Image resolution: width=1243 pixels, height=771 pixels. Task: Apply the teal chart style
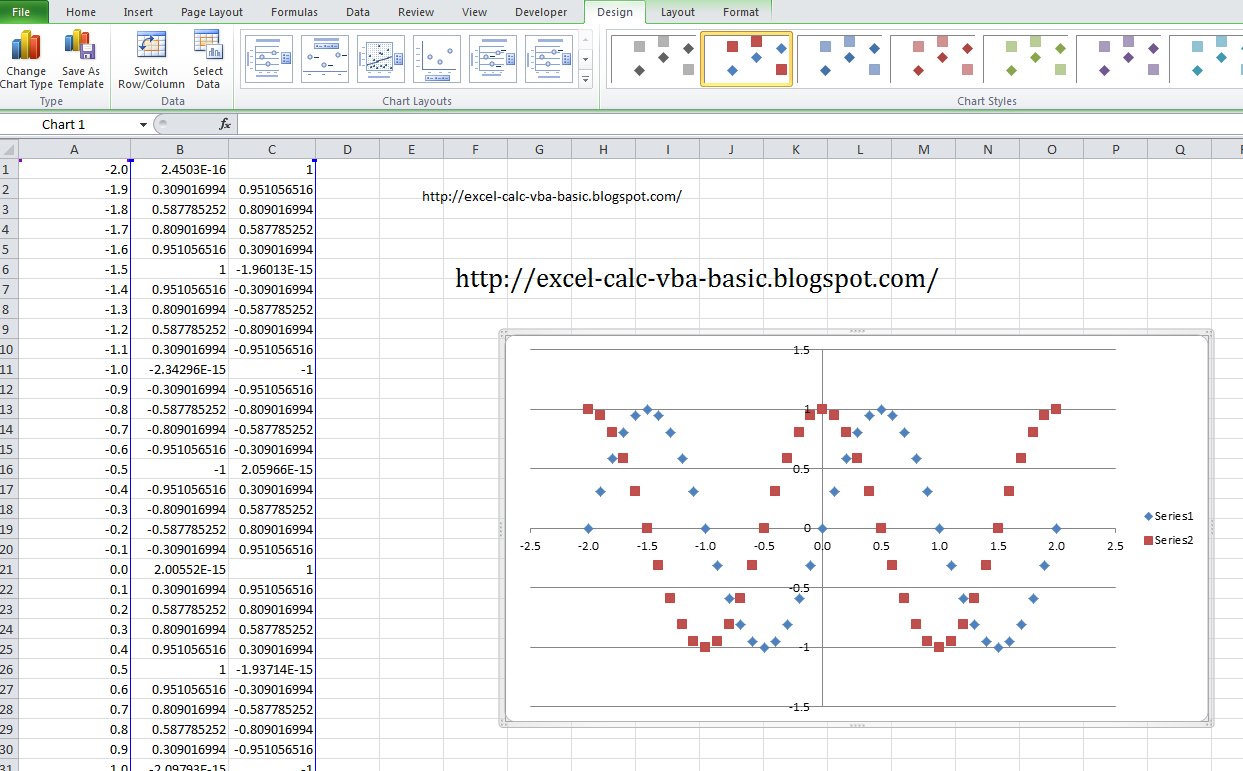[x=1205, y=58]
